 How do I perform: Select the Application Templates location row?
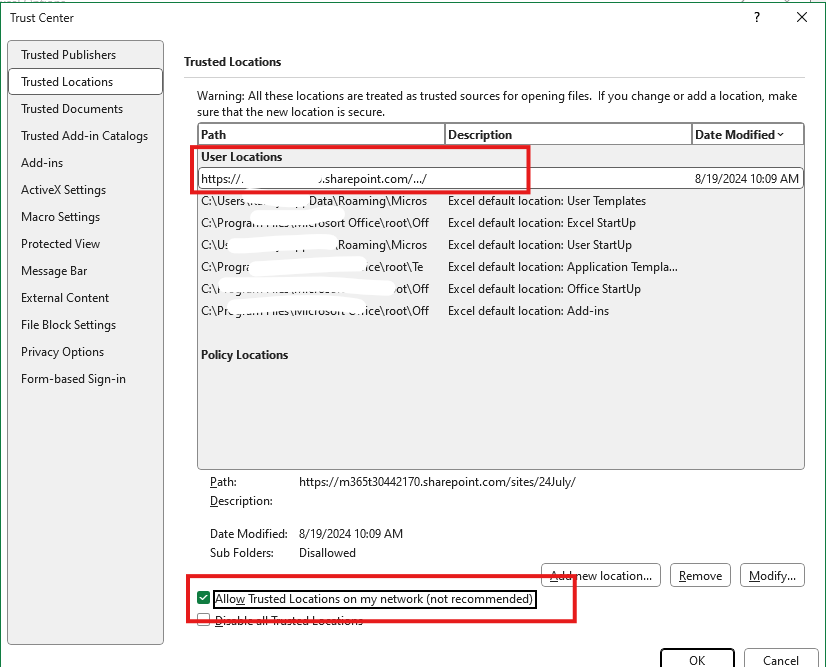coord(500,267)
